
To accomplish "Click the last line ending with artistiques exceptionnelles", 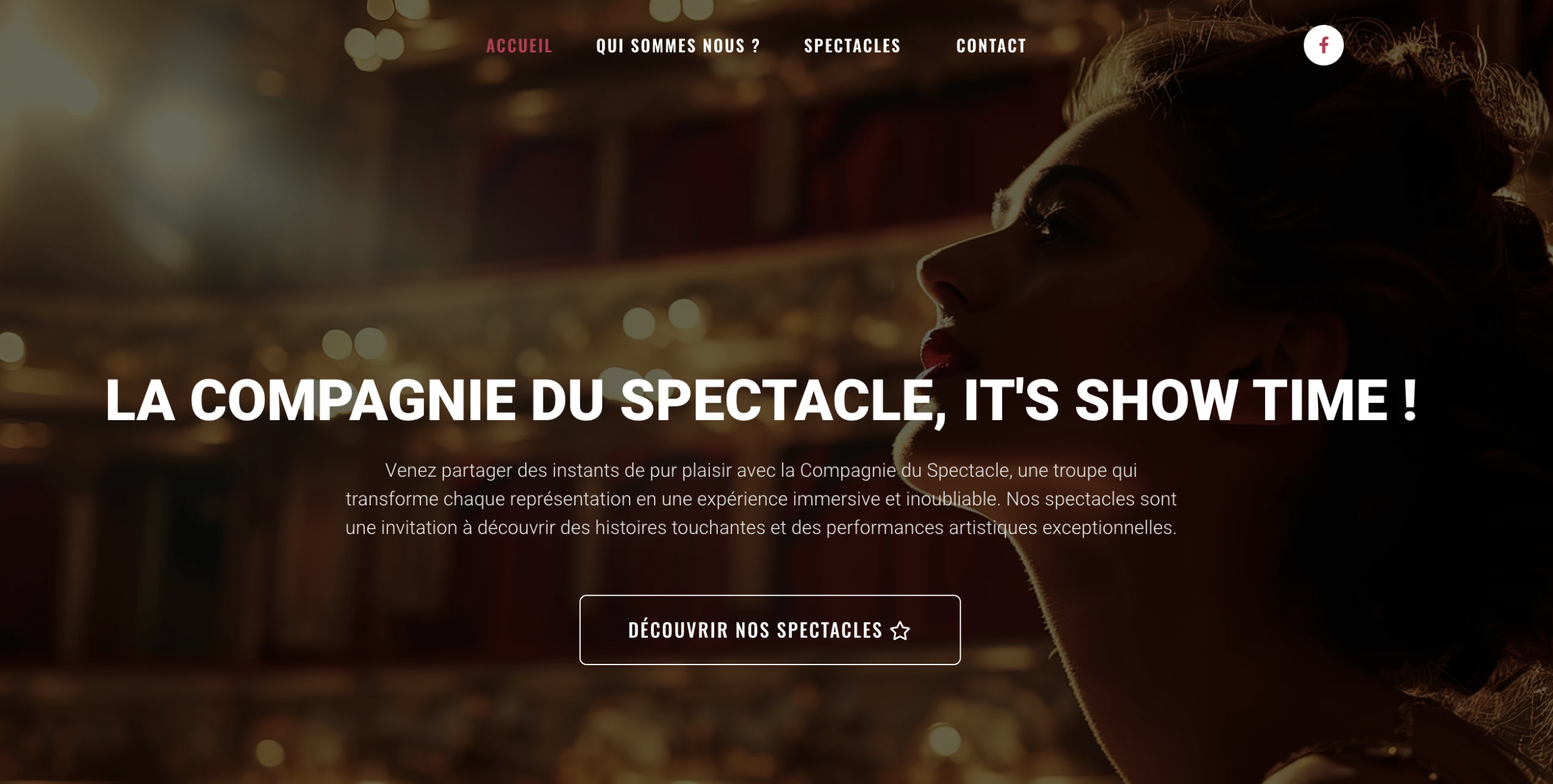I will tap(761, 527).
